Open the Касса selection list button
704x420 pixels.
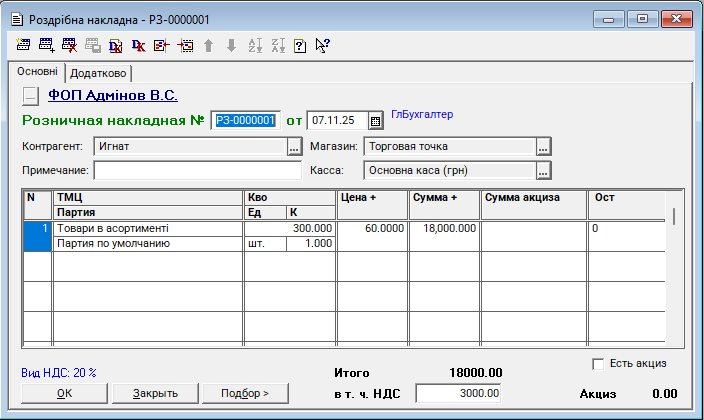click(543, 171)
